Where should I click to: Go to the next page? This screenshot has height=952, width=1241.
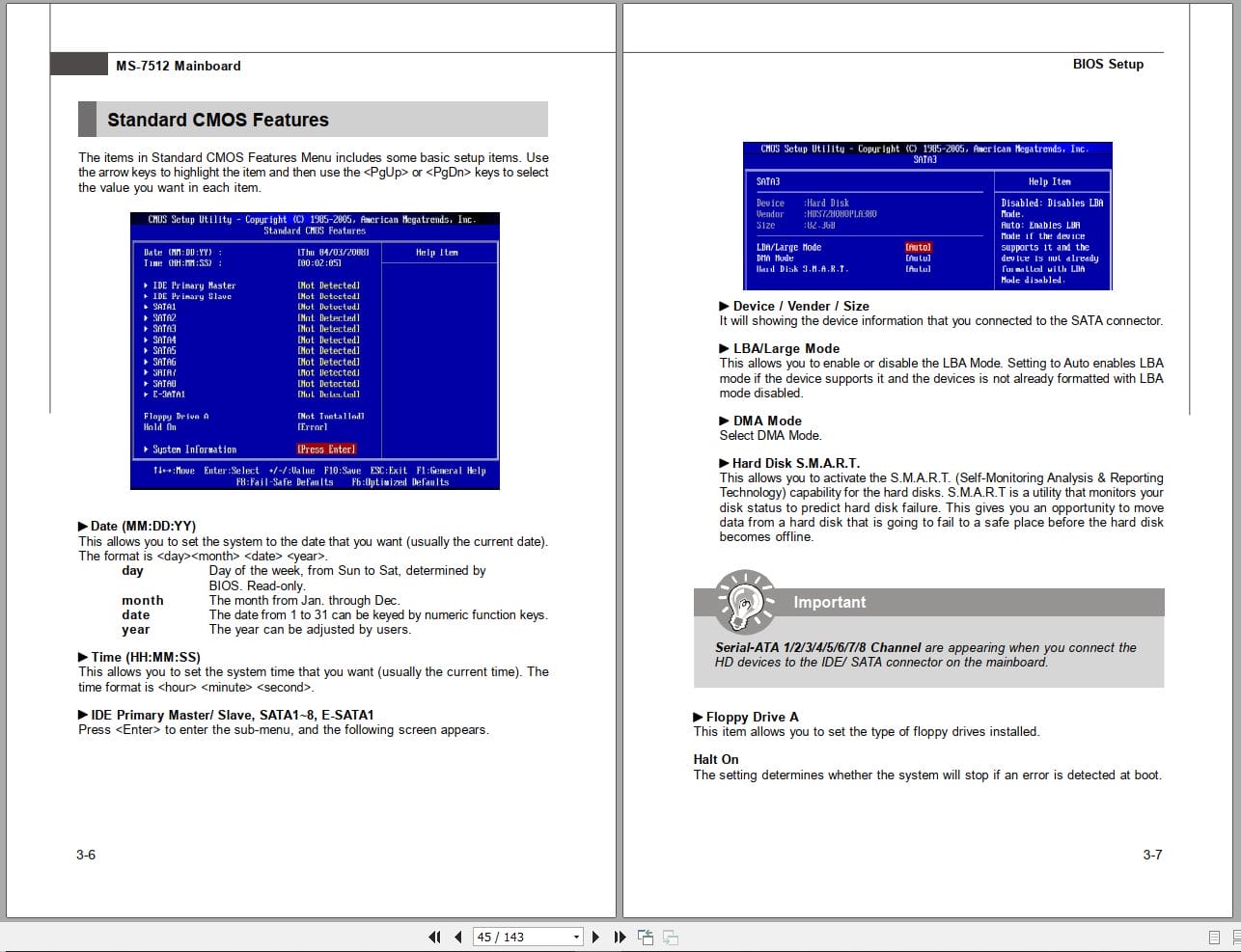coord(595,937)
